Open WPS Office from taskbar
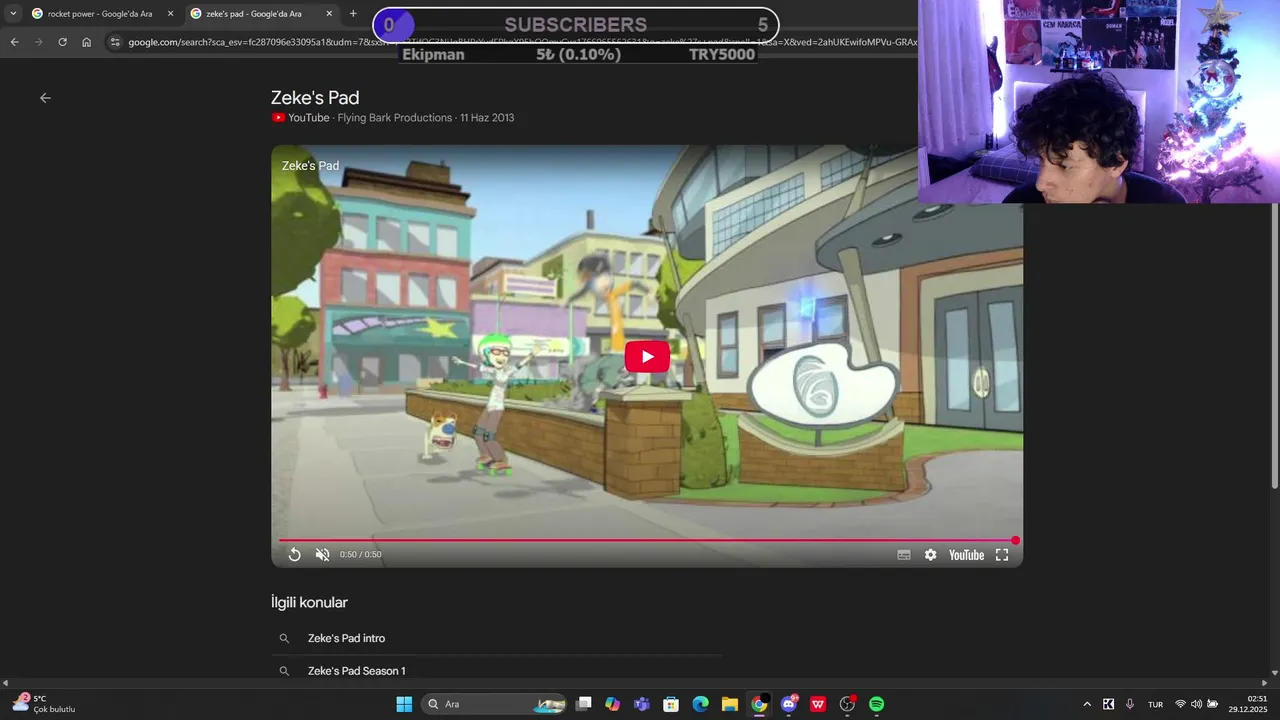 point(818,704)
